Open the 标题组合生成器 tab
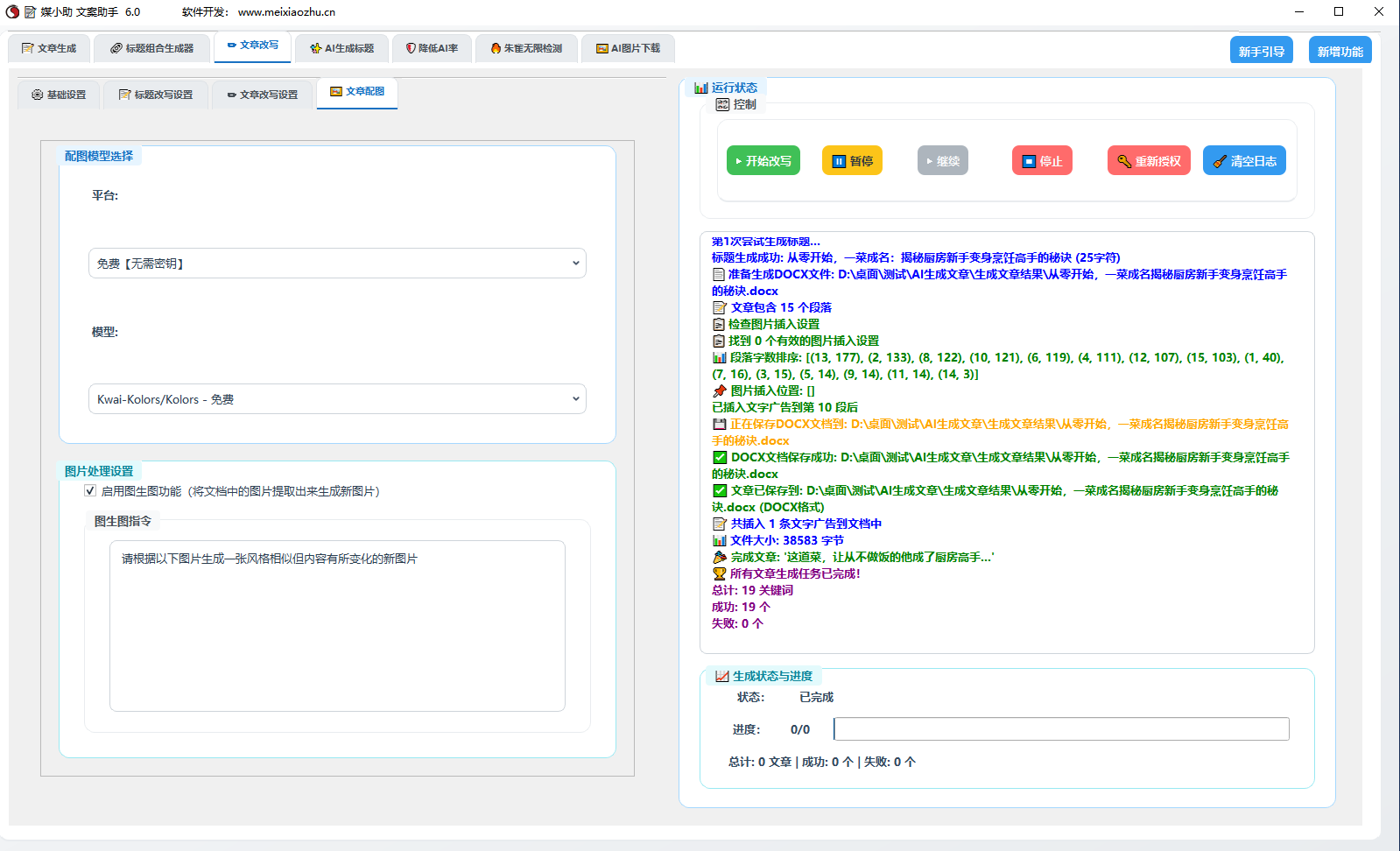This screenshot has width=1400, height=851. tap(151, 48)
